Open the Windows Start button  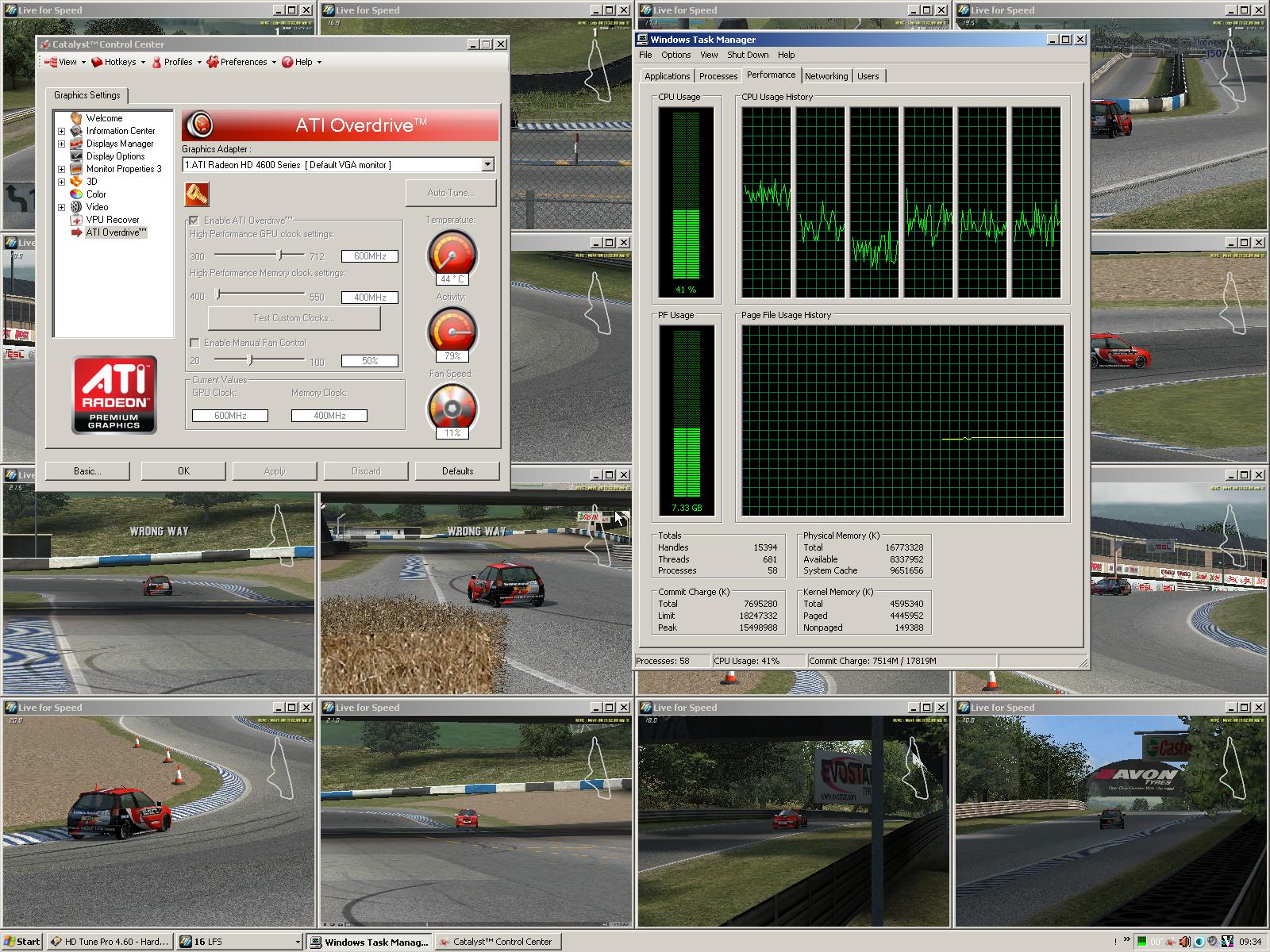coord(21,942)
